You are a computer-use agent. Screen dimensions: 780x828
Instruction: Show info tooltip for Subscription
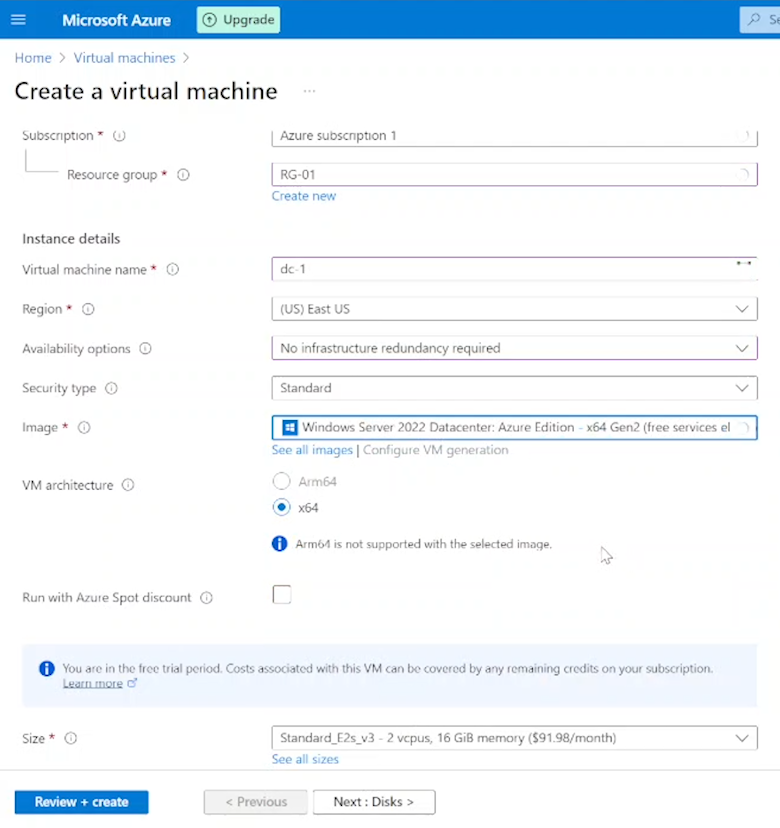[119, 136]
